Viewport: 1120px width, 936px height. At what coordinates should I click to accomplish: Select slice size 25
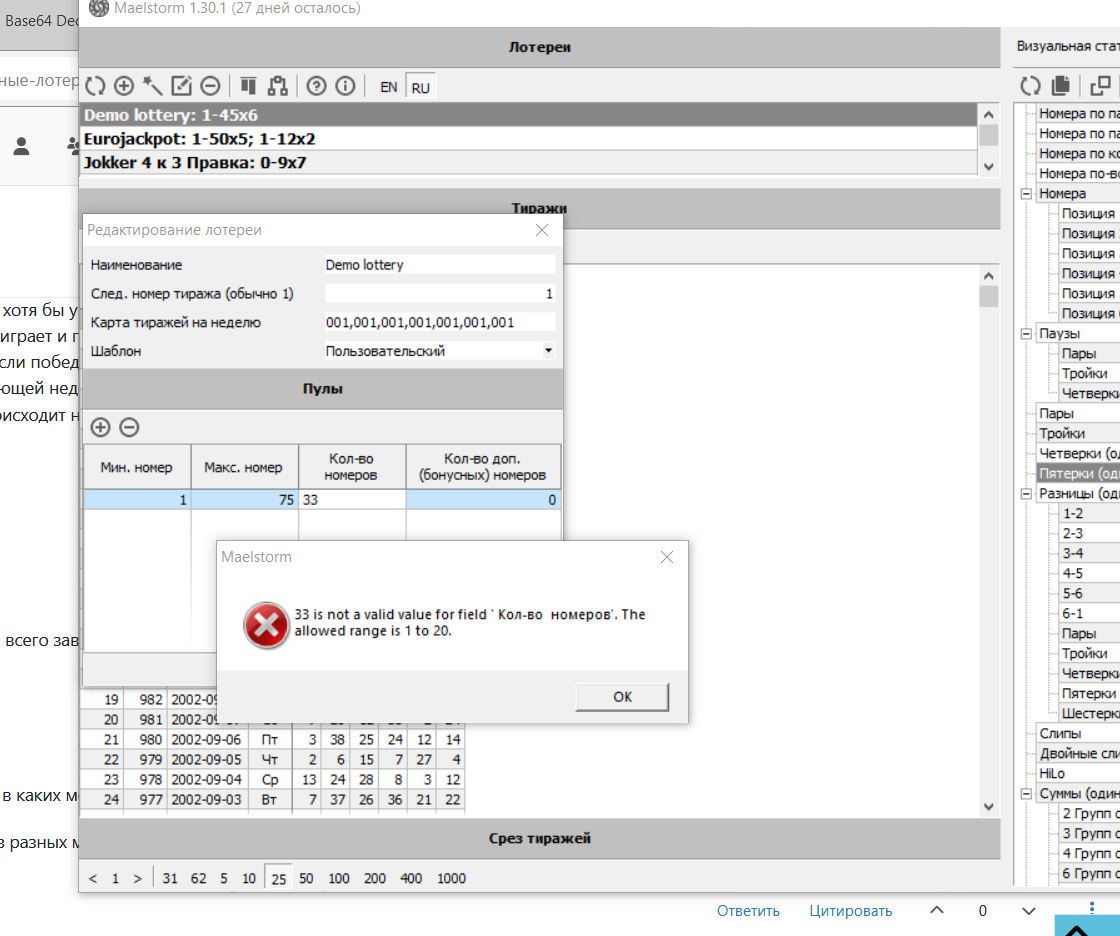[279, 878]
